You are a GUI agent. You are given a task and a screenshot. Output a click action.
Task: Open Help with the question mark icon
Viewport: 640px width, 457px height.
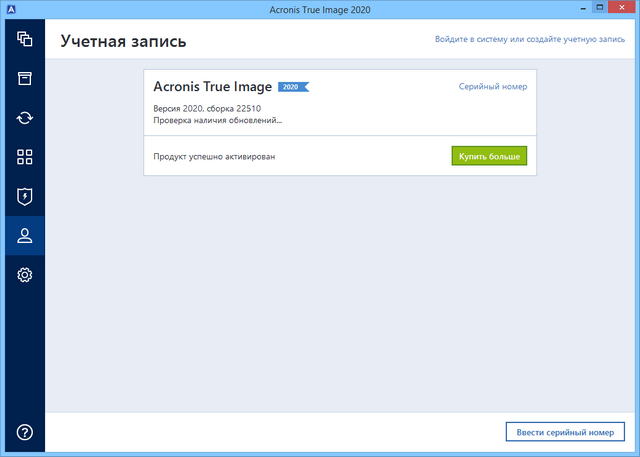point(25,432)
